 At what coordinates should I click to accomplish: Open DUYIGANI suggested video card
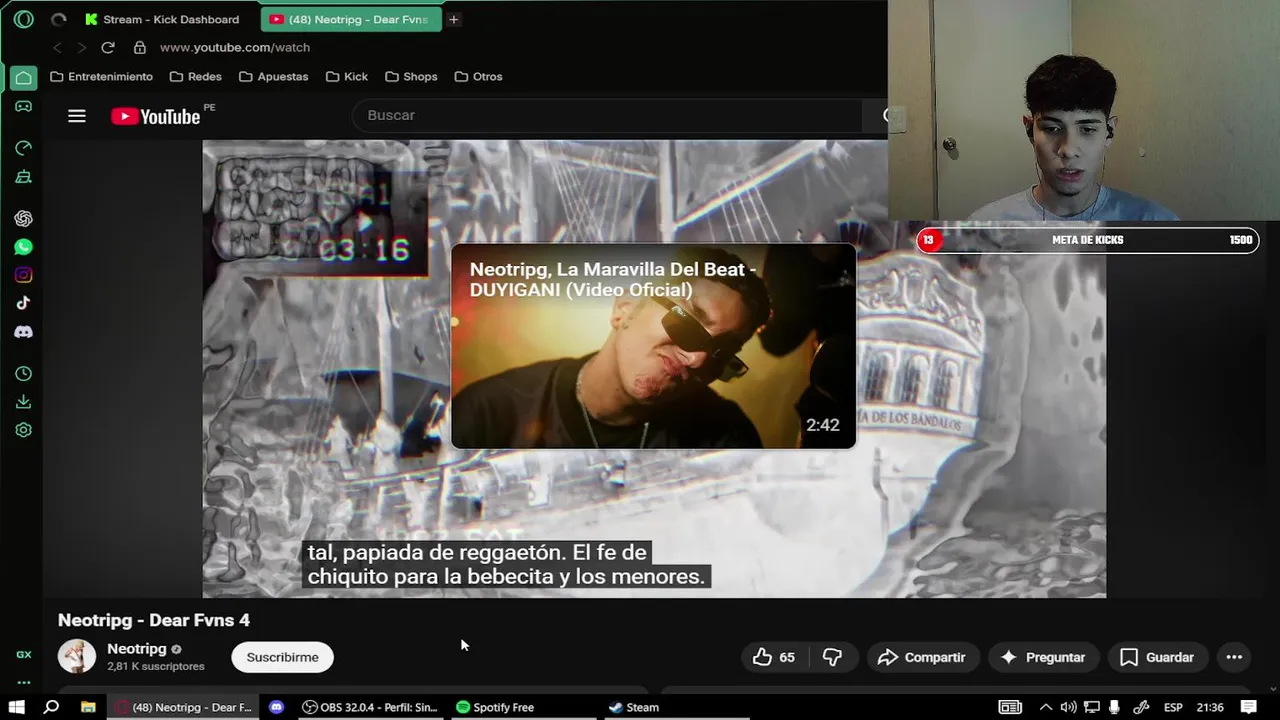coord(654,346)
